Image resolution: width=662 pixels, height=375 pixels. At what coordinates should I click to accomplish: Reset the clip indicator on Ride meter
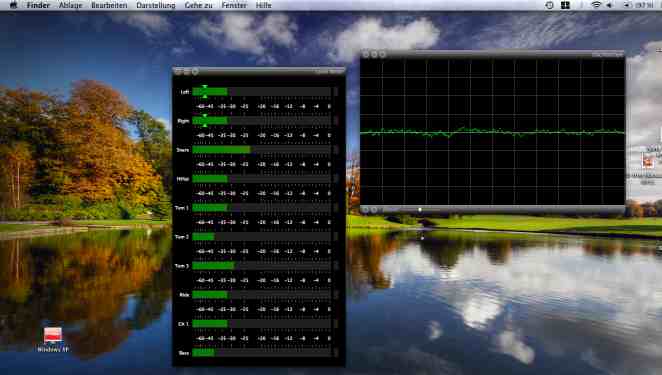click(336, 294)
